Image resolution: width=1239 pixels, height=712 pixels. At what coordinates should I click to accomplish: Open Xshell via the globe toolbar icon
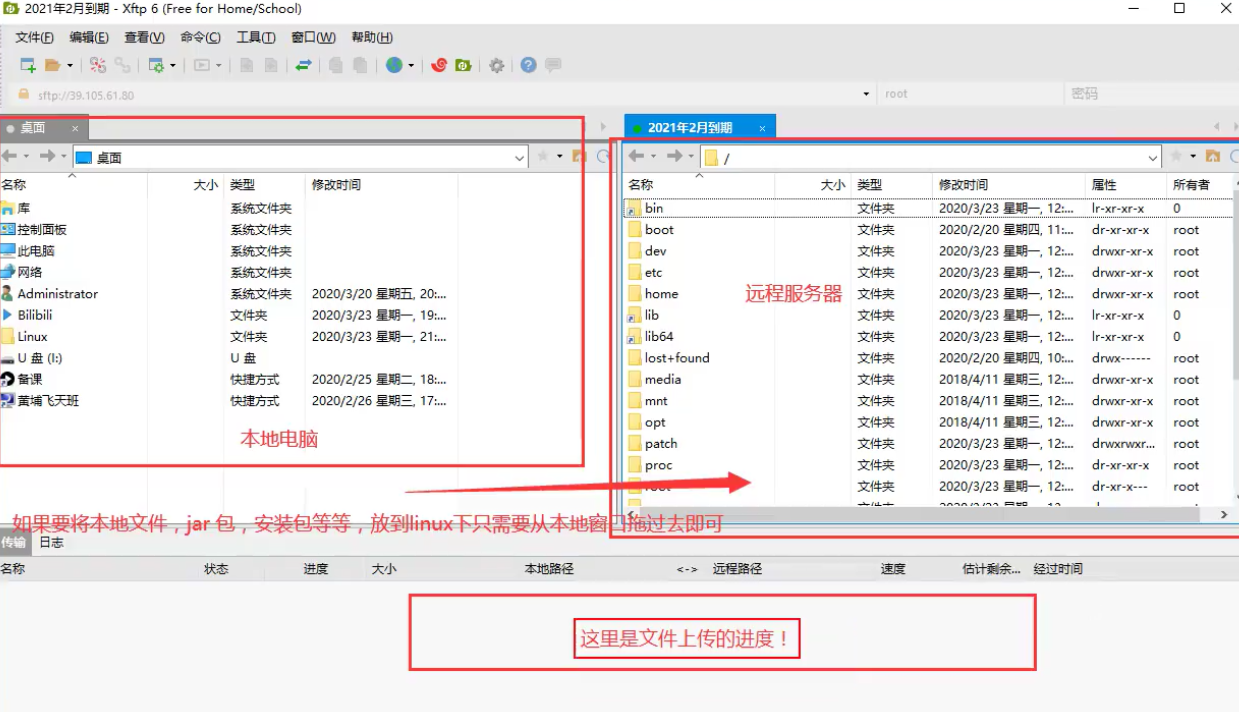pyautogui.click(x=395, y=65)
